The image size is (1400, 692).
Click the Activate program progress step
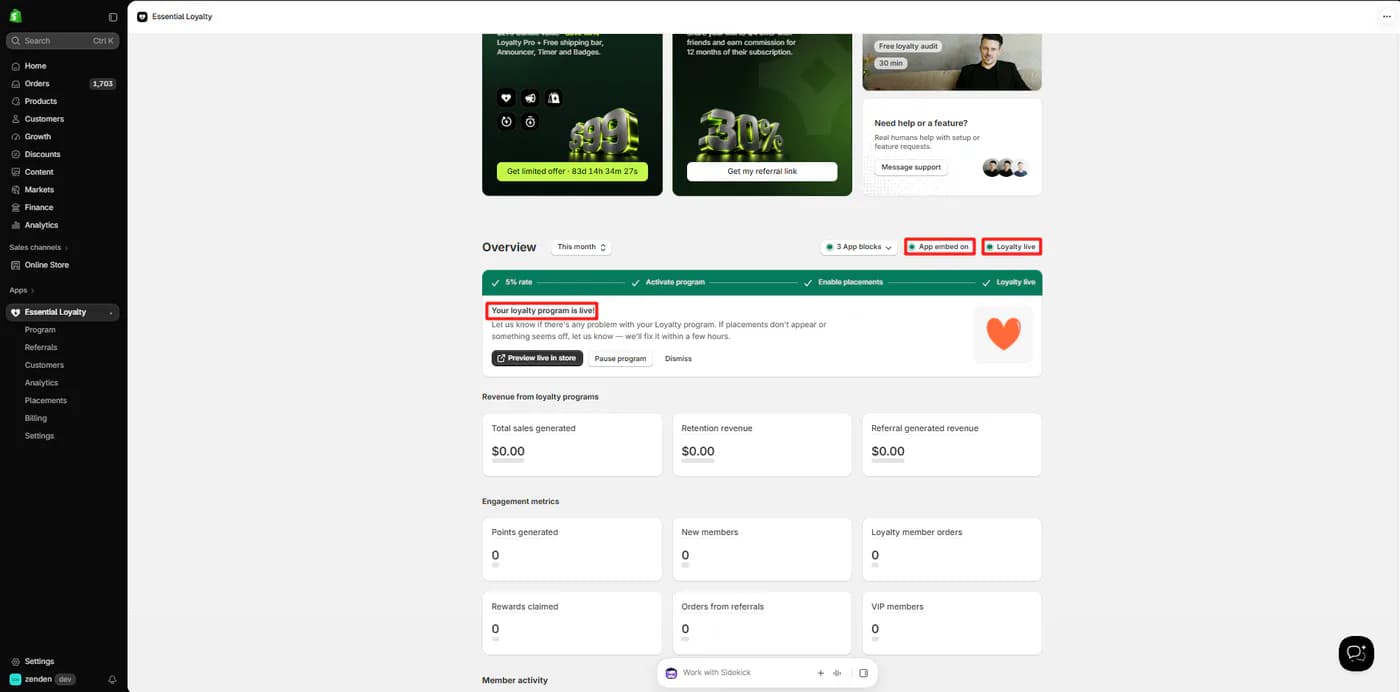click(667, 283)
